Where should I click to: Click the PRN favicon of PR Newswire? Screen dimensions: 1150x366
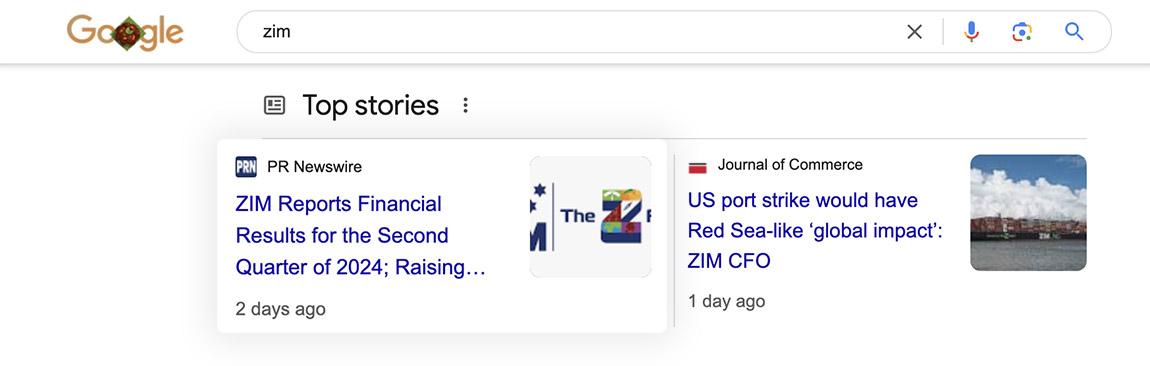246,166
